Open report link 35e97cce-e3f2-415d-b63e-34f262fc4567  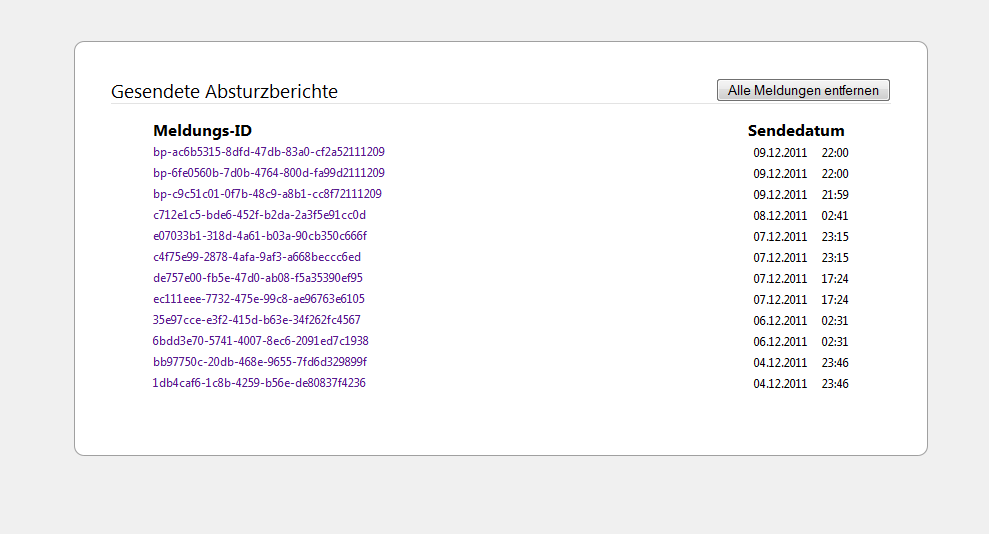tap(257, 320)
